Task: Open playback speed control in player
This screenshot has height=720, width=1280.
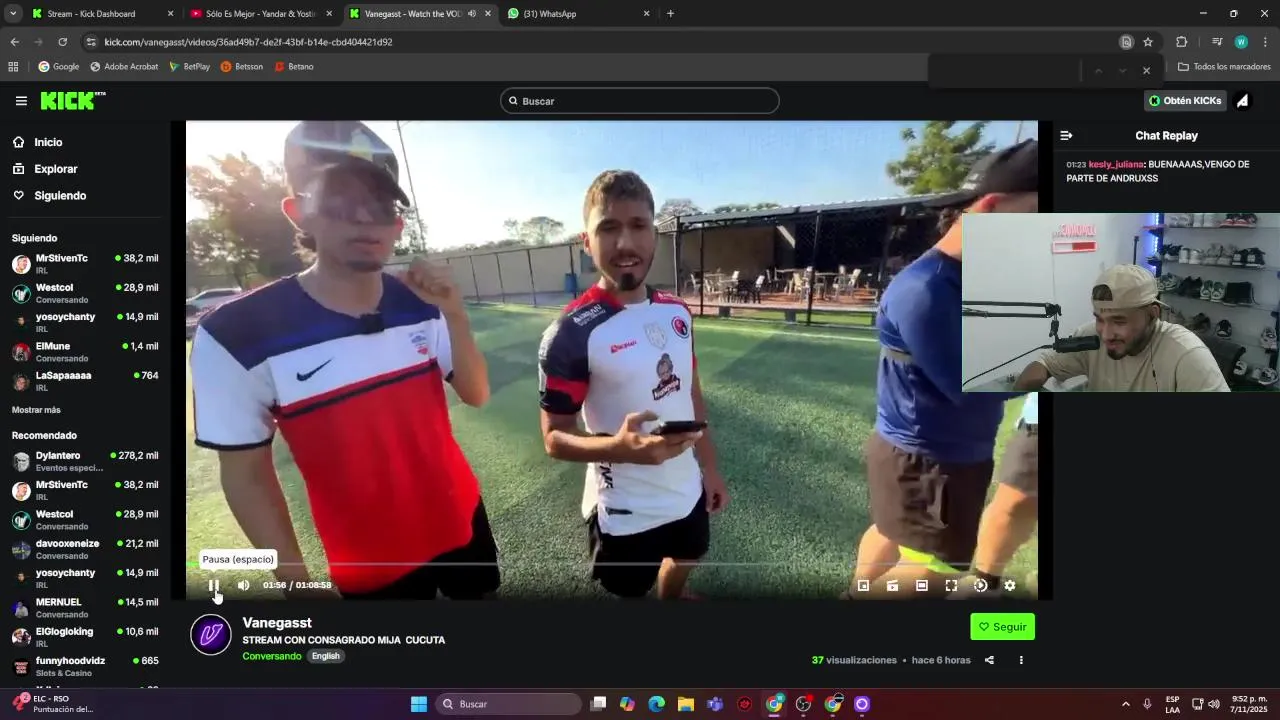Action: (x=980, y=586)
